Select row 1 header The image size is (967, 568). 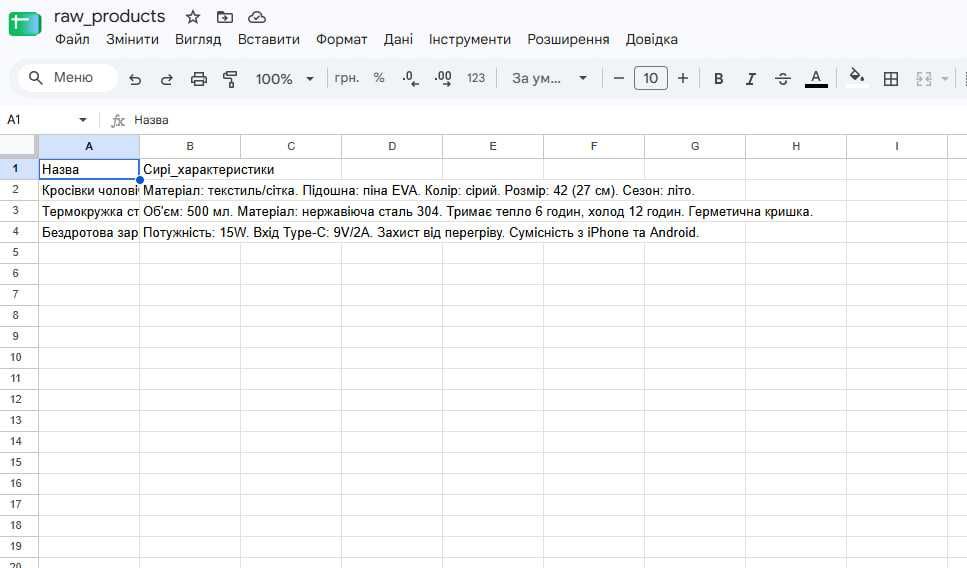(19, 168)
